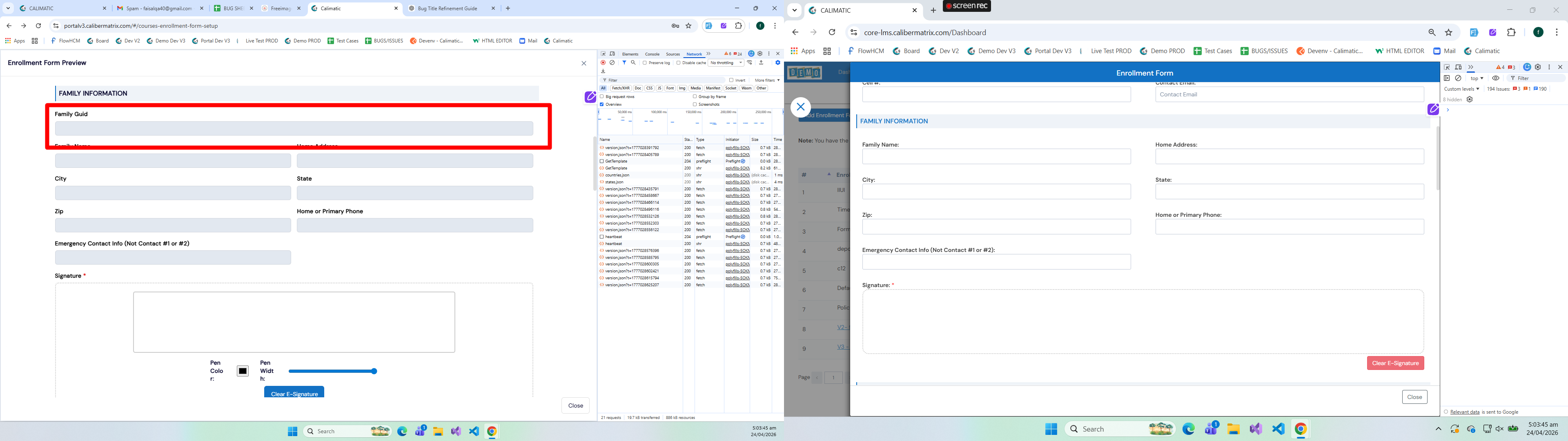Click Close button in Enrollment Form Preview
Screen dimensions: 1568x441
[576, 405]
